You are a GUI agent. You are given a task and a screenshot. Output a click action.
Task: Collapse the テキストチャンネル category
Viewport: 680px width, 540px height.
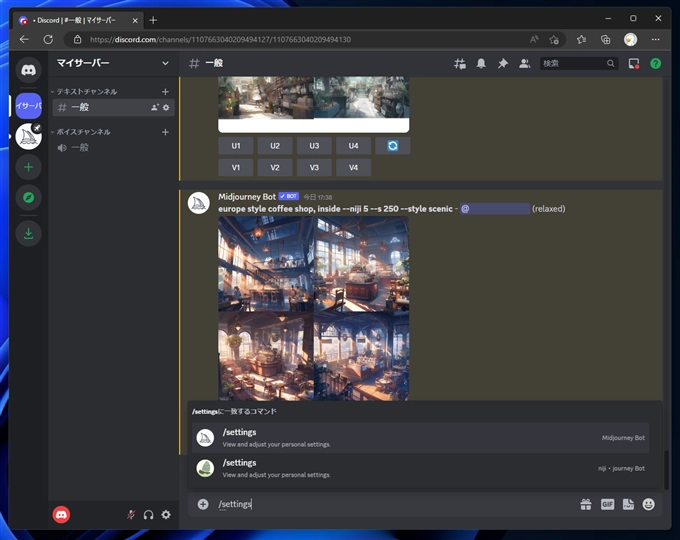87,91
